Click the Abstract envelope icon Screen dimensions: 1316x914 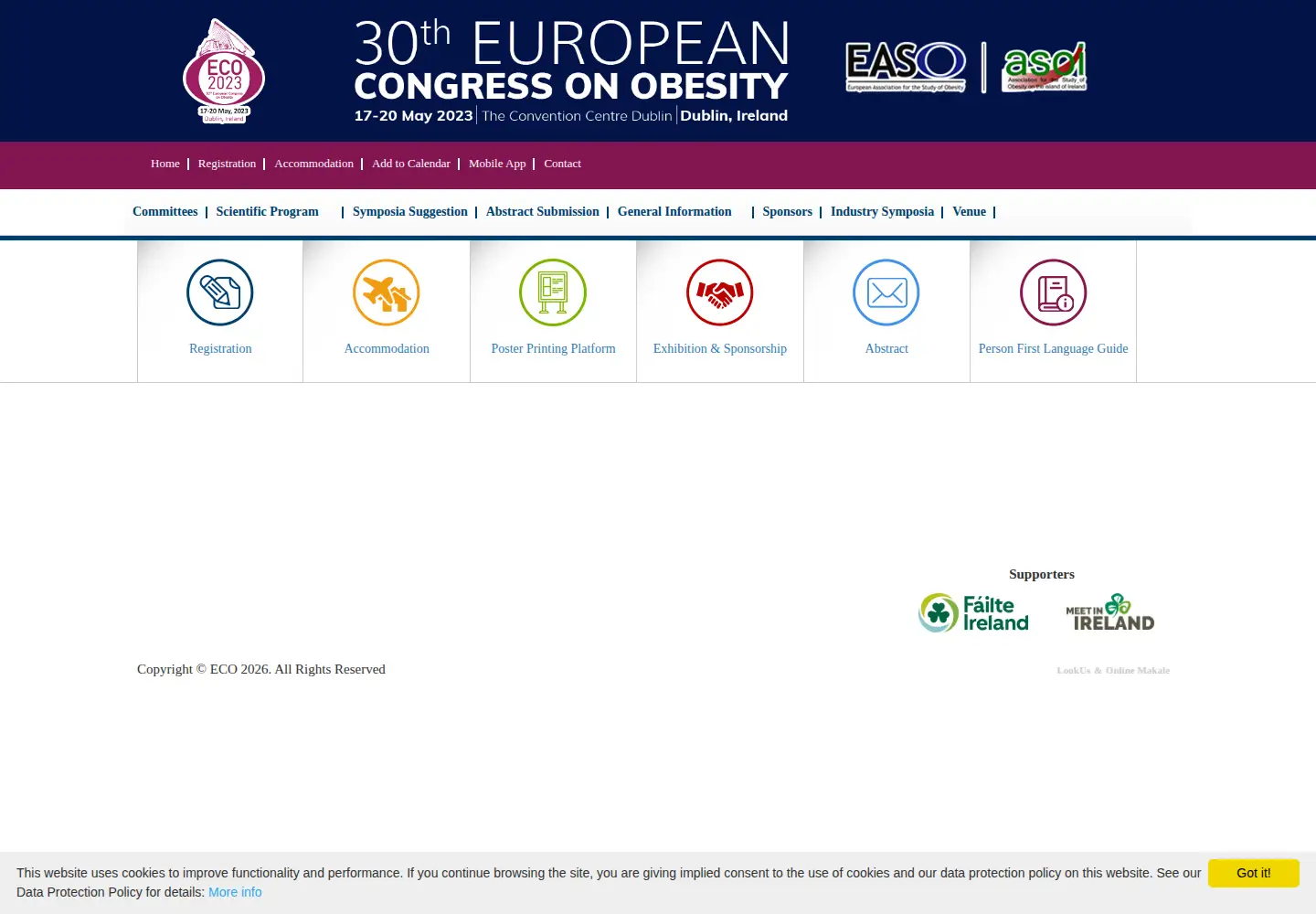point(886,292)
